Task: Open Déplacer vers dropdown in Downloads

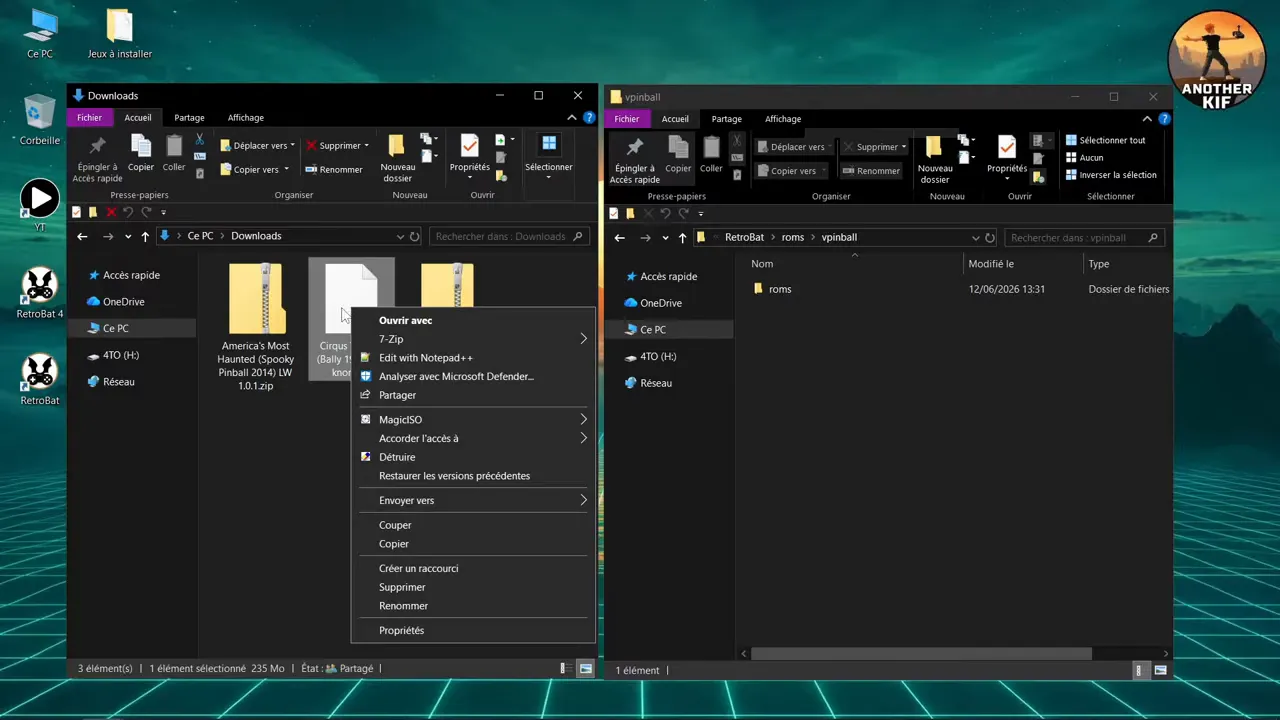Action: tap(292, 146)
